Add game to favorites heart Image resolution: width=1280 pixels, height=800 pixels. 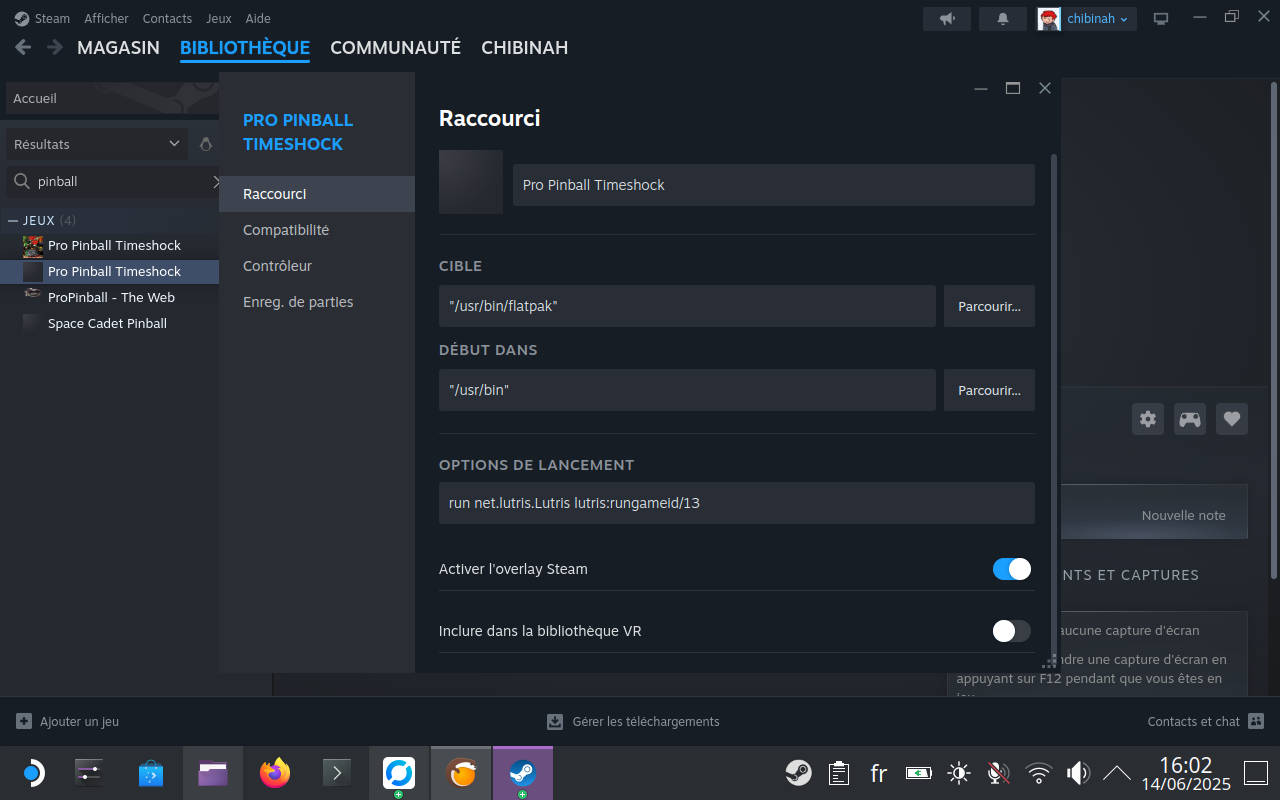pyautogui.click(x=1232, y=419)
